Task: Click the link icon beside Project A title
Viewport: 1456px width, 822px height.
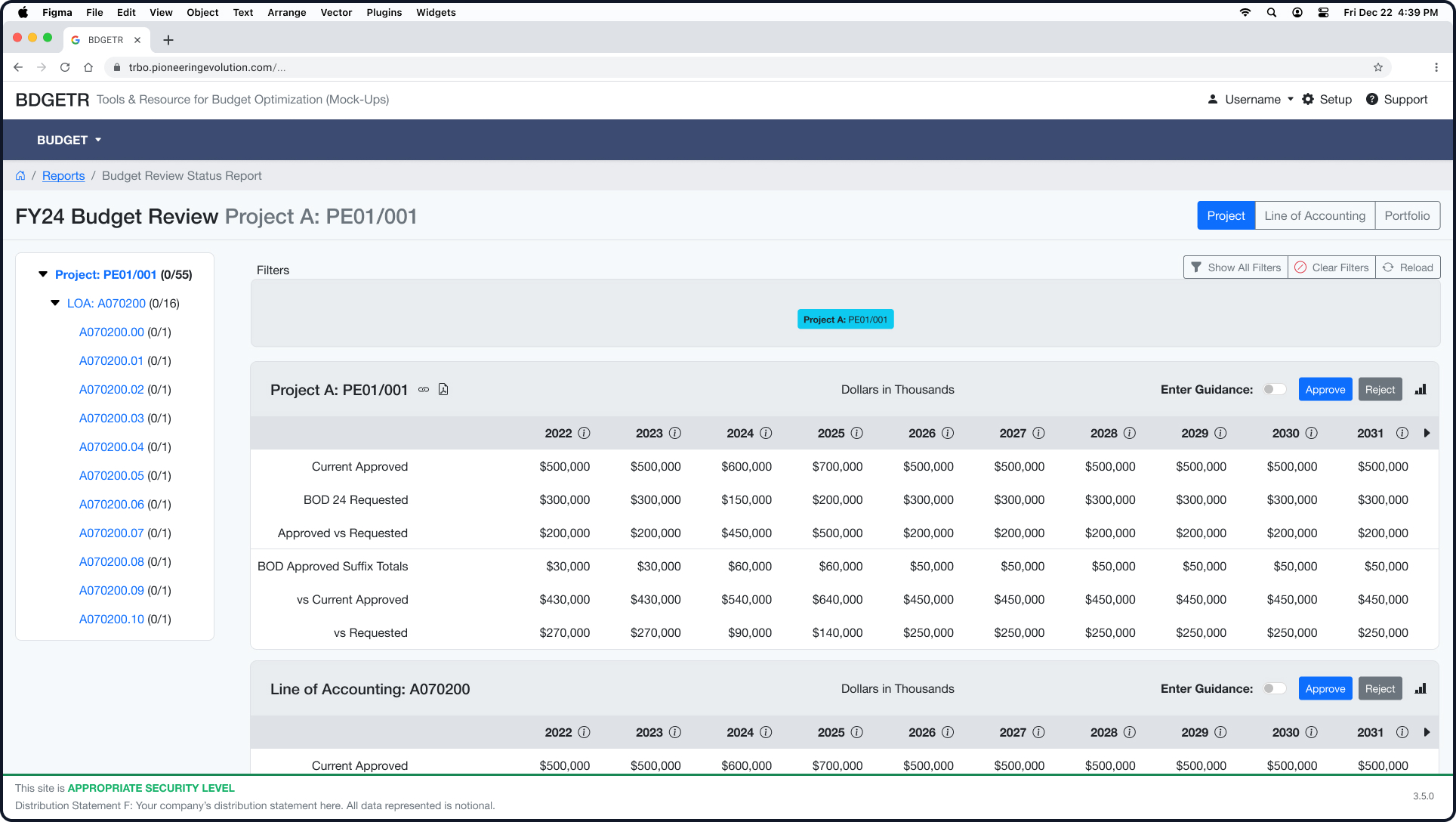Action: pyautogui.click(x=424, y=390)
